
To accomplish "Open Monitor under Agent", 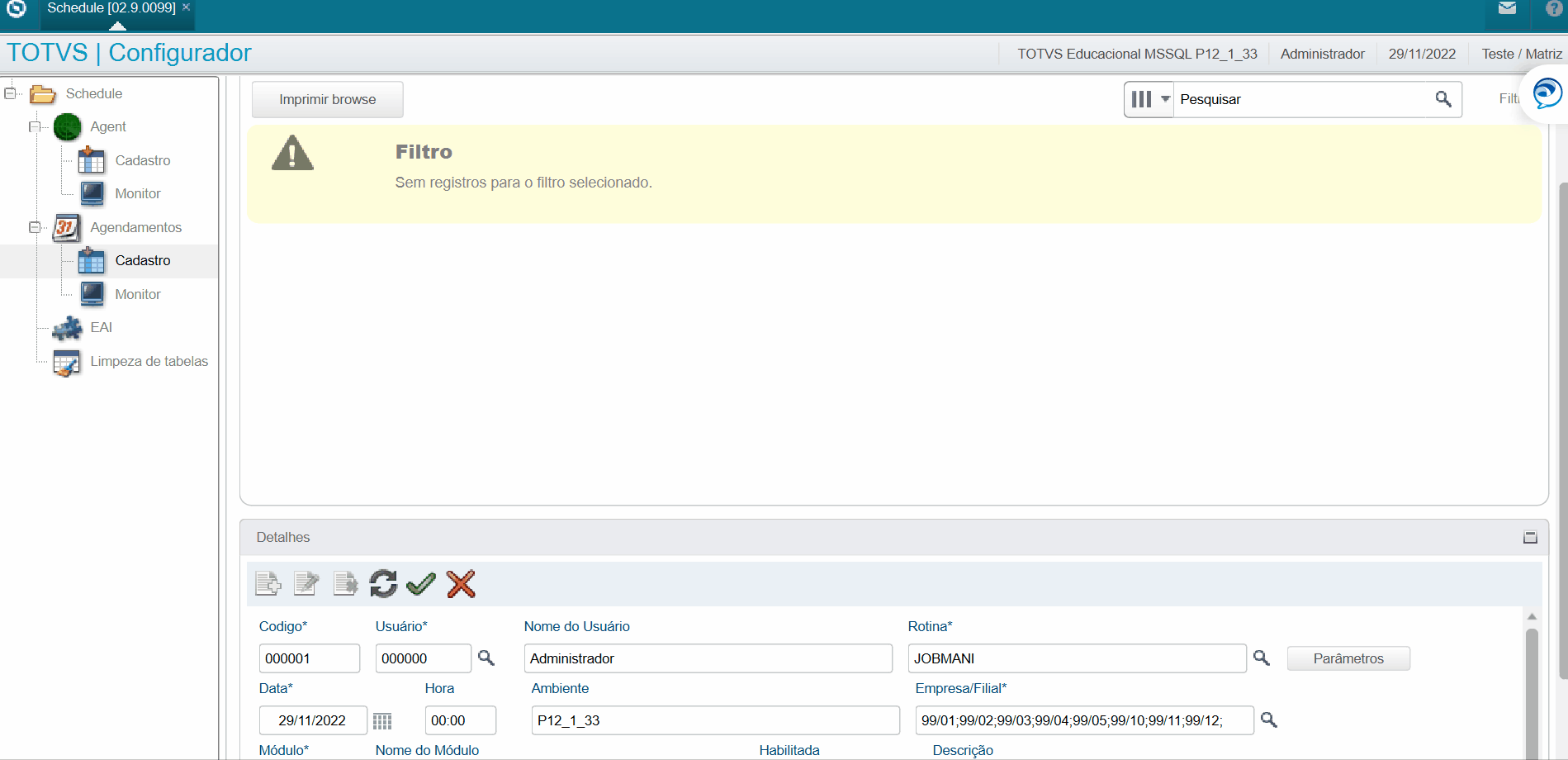I will pyautogui.click(x=138, y=193).
